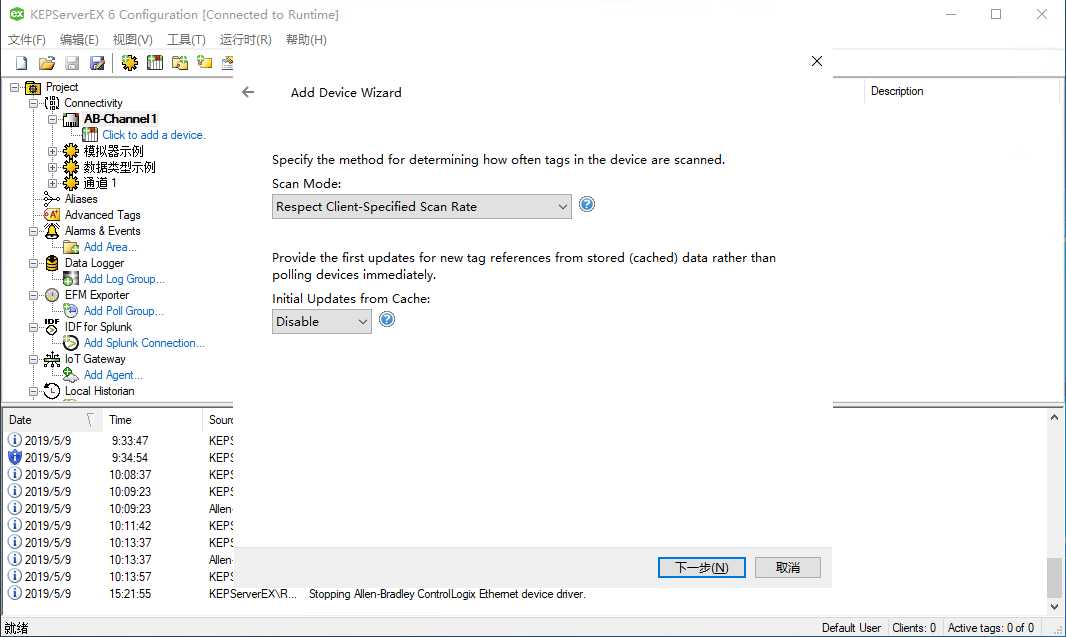The image size is (1066, 637).
Task: Click the help icon beside Scan Mode
Action: click(x=587, y=204)
